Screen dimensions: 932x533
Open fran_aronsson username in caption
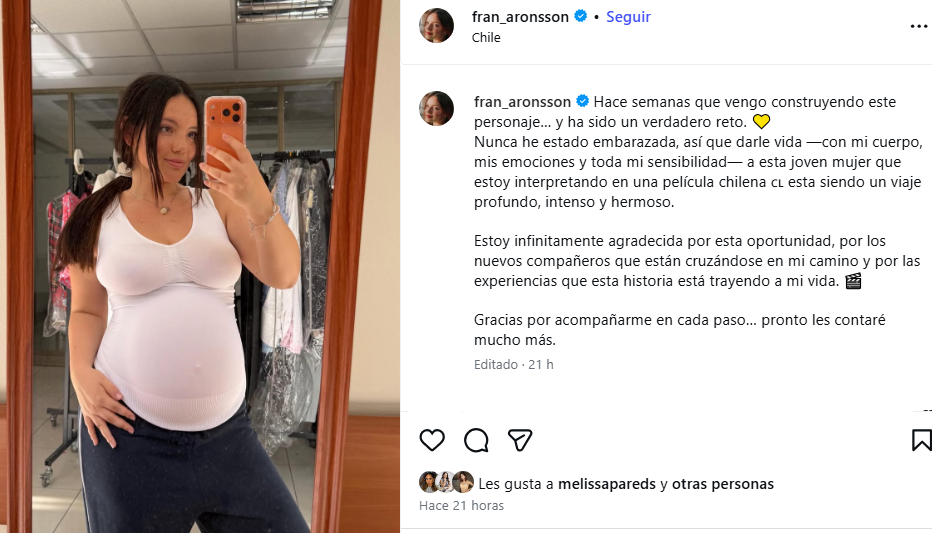522,102
